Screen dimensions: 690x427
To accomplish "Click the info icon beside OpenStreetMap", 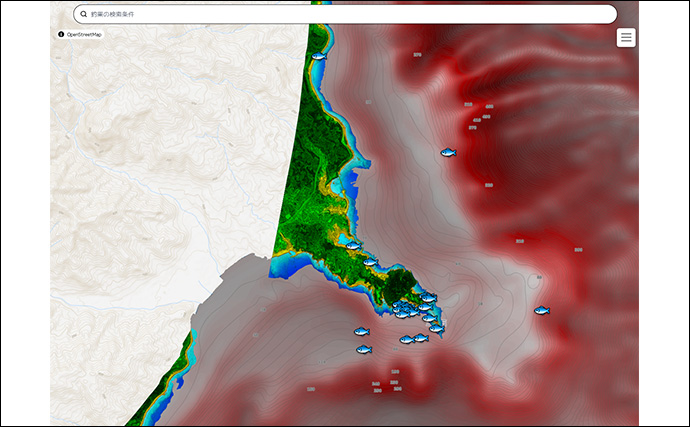I will point(61,34).
